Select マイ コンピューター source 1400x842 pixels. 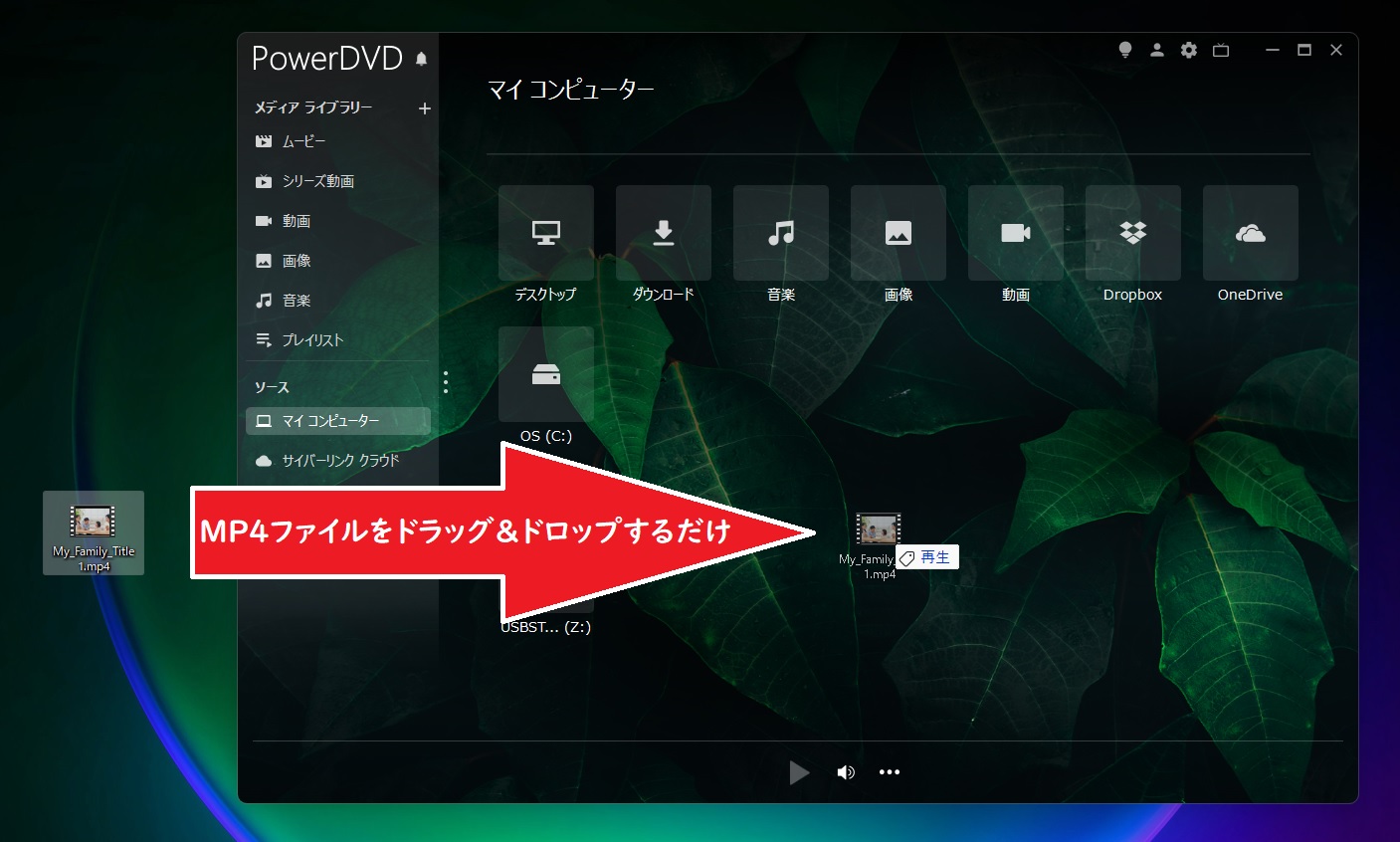tap(338, 421)
